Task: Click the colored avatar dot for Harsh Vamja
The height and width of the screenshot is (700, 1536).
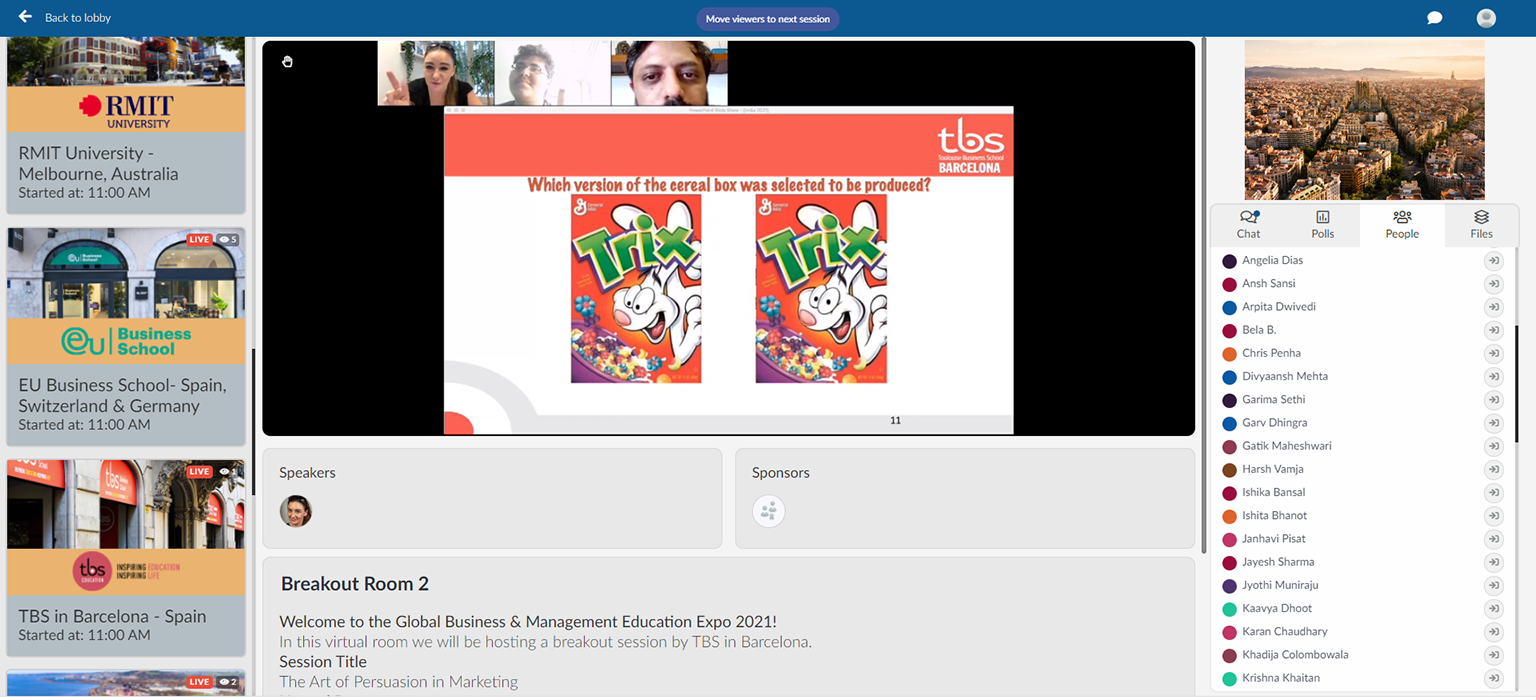Action: 1230,470
